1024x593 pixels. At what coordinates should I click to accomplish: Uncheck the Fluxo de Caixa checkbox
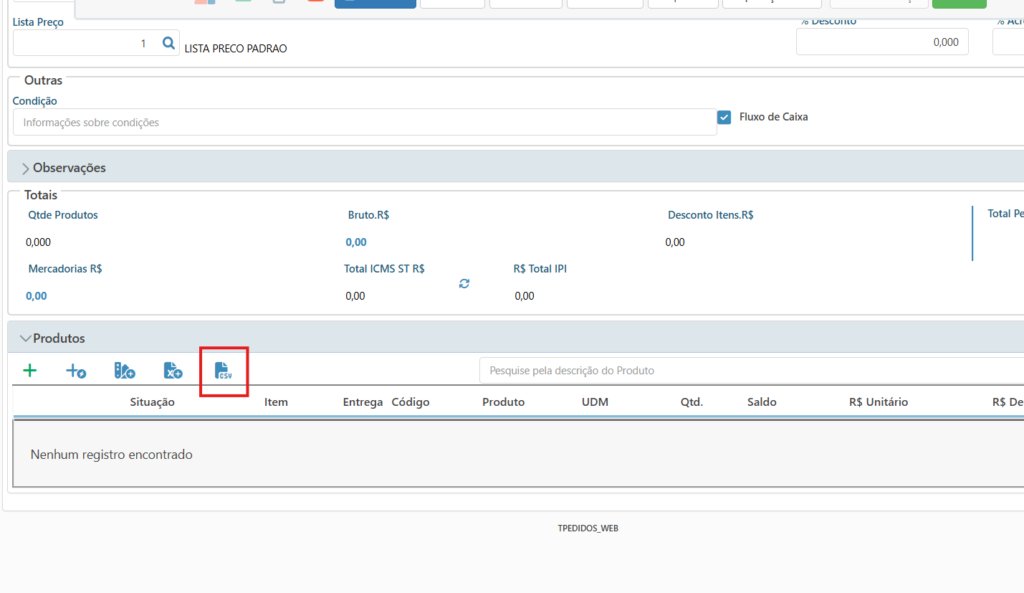click(x=724, y=117)
